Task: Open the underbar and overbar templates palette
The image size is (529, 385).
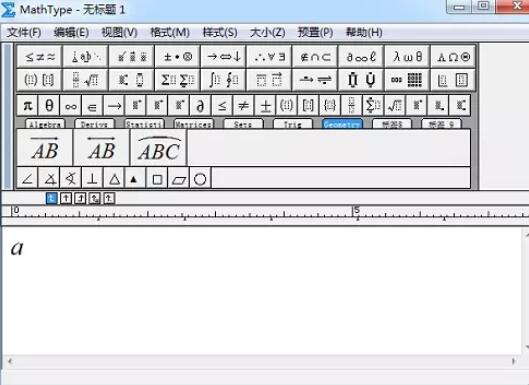Action: click(x=269, y=80)
